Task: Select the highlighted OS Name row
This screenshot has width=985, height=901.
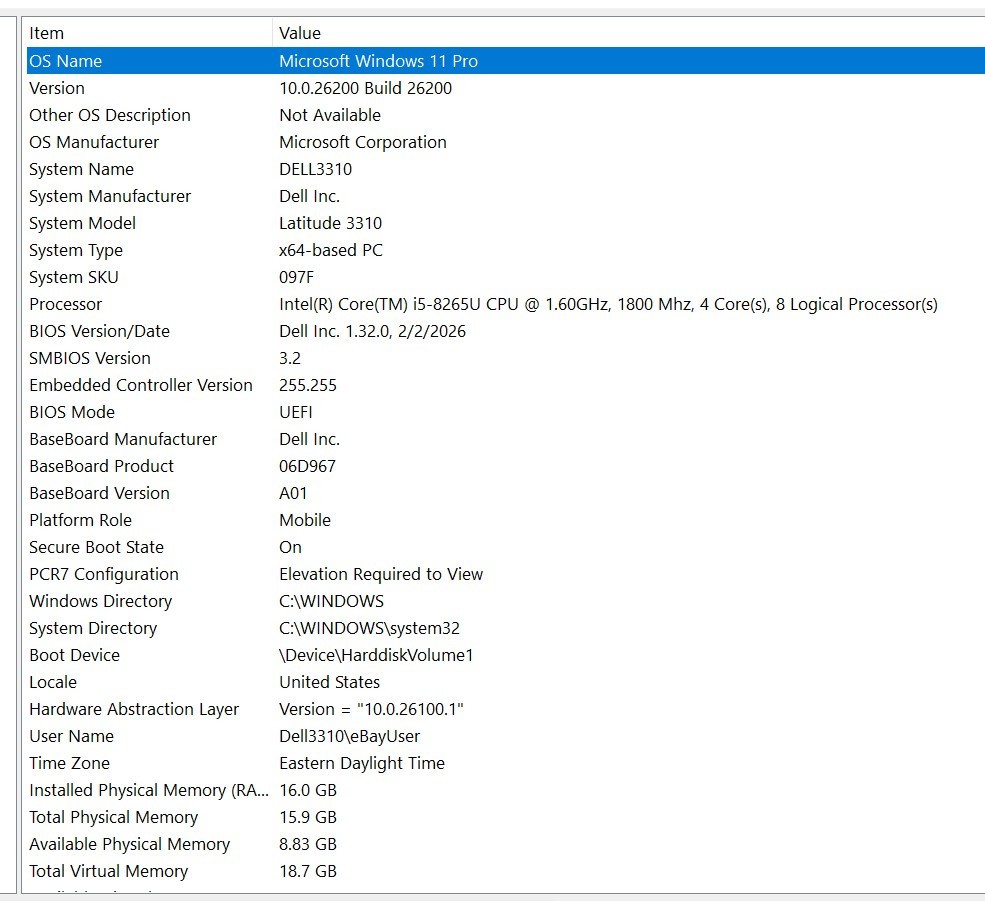Action: click(506, 61)
